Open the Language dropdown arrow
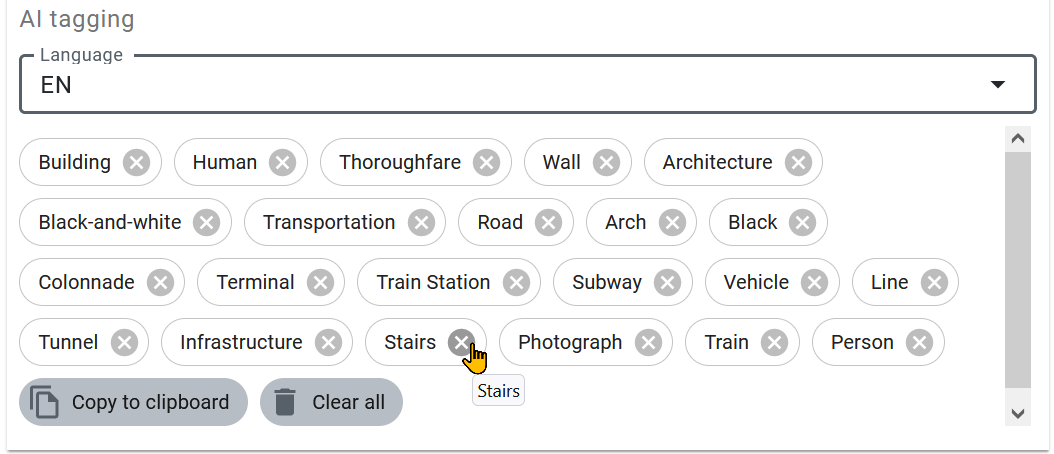 998,85
